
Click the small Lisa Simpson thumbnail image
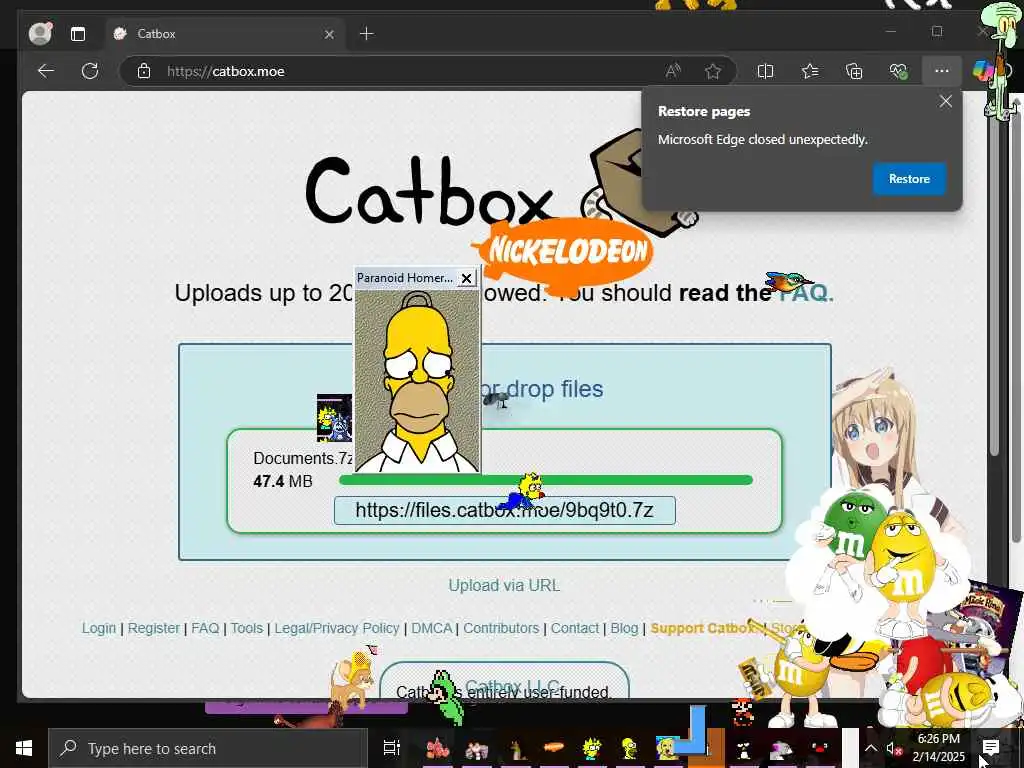pos(334,418)
